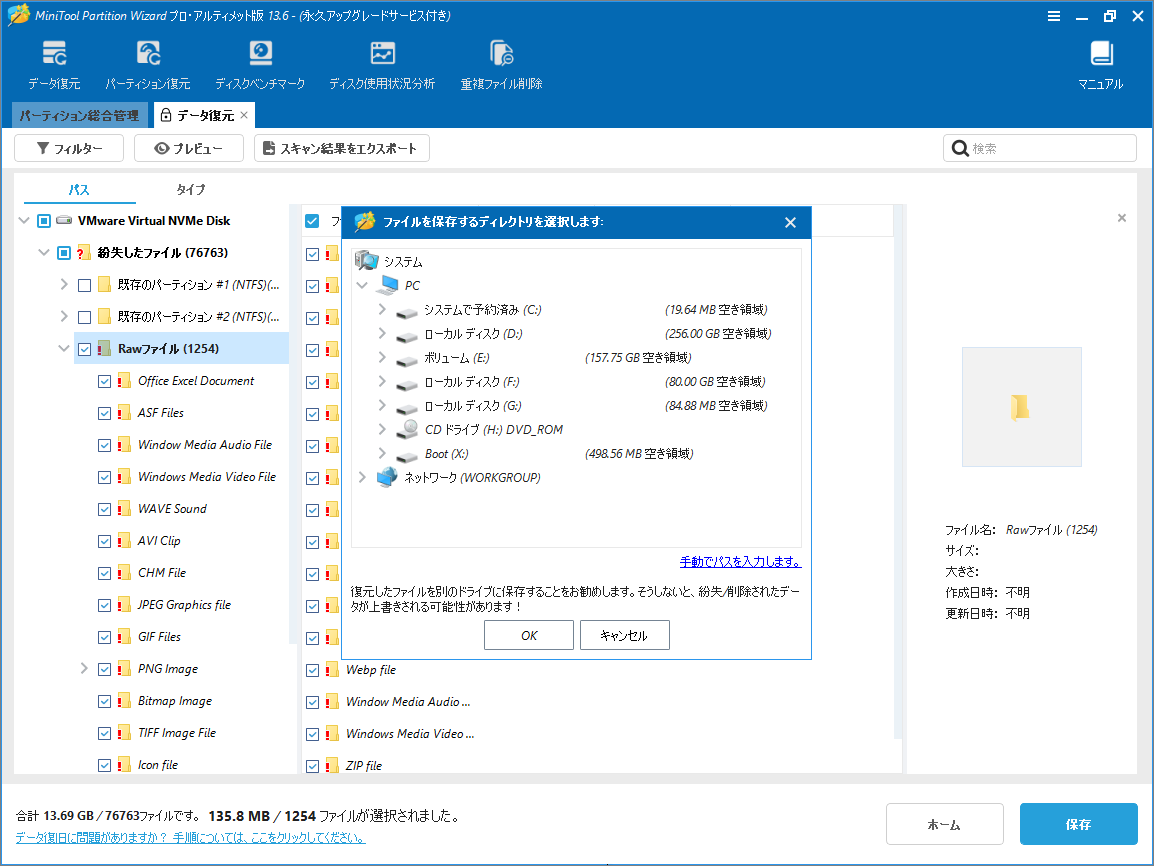
Task: Select Windows Media Video File tree item
Action: pyautogui.click(x=206, y=477)
